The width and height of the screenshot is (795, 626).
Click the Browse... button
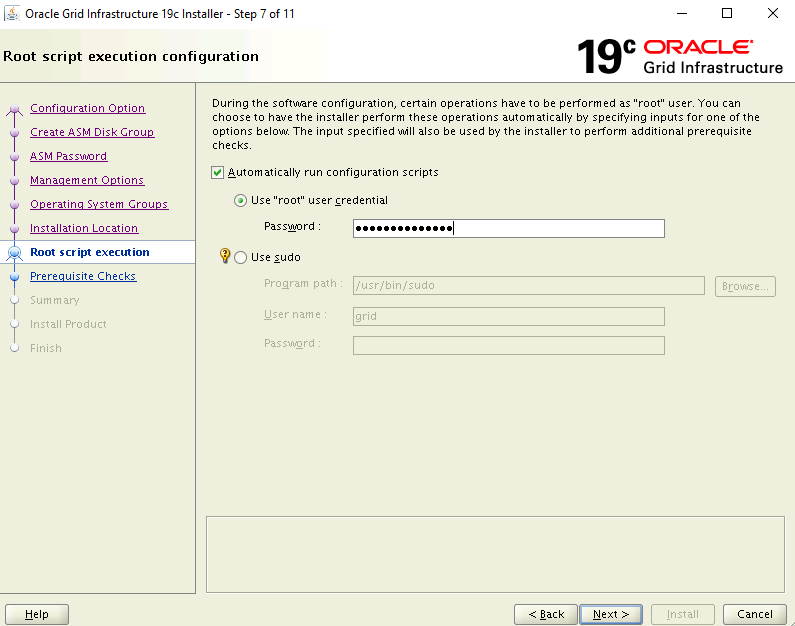745,286
